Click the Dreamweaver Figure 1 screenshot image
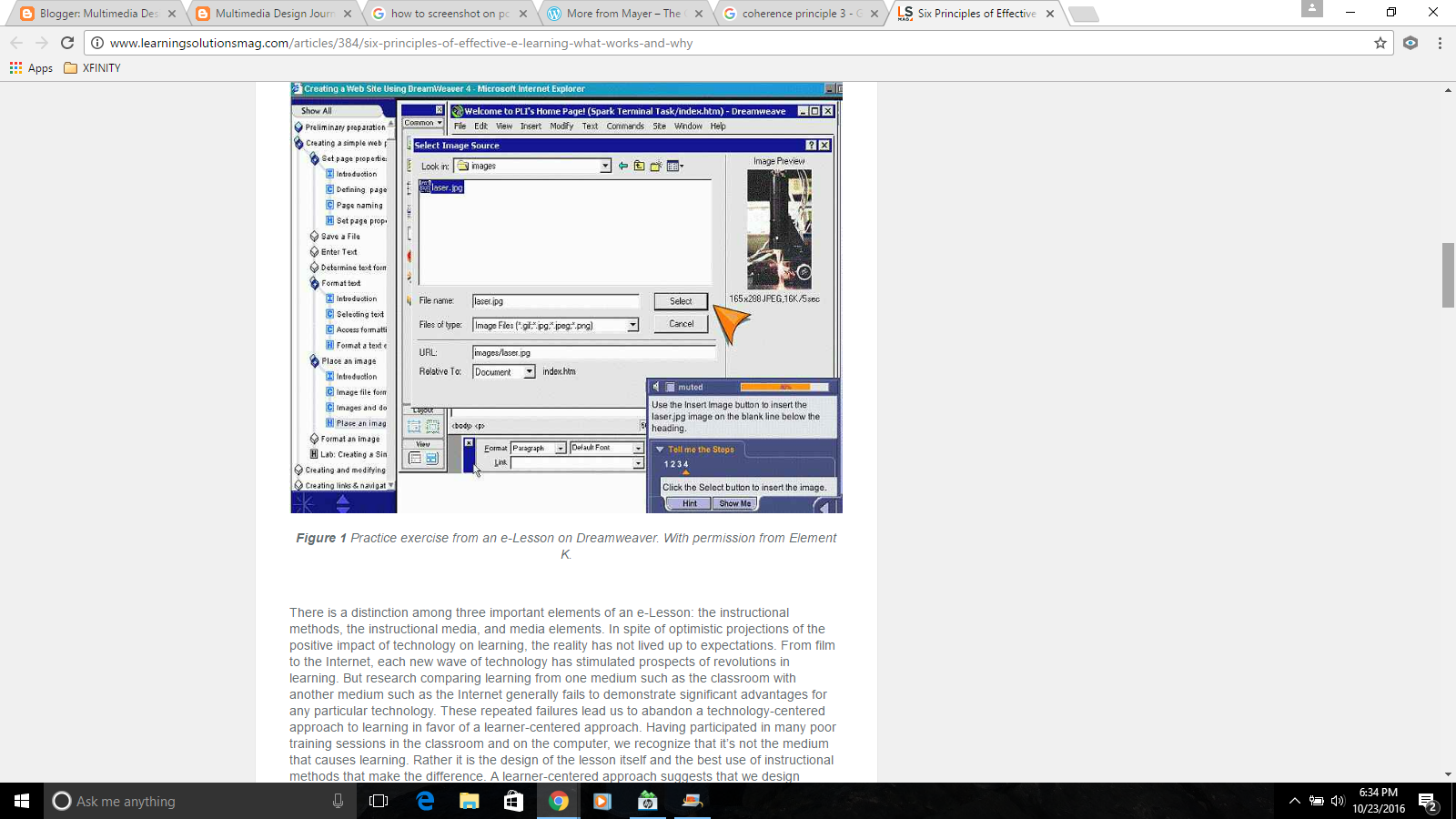Screen dimensions: 1456x819 tap(566, 298)
